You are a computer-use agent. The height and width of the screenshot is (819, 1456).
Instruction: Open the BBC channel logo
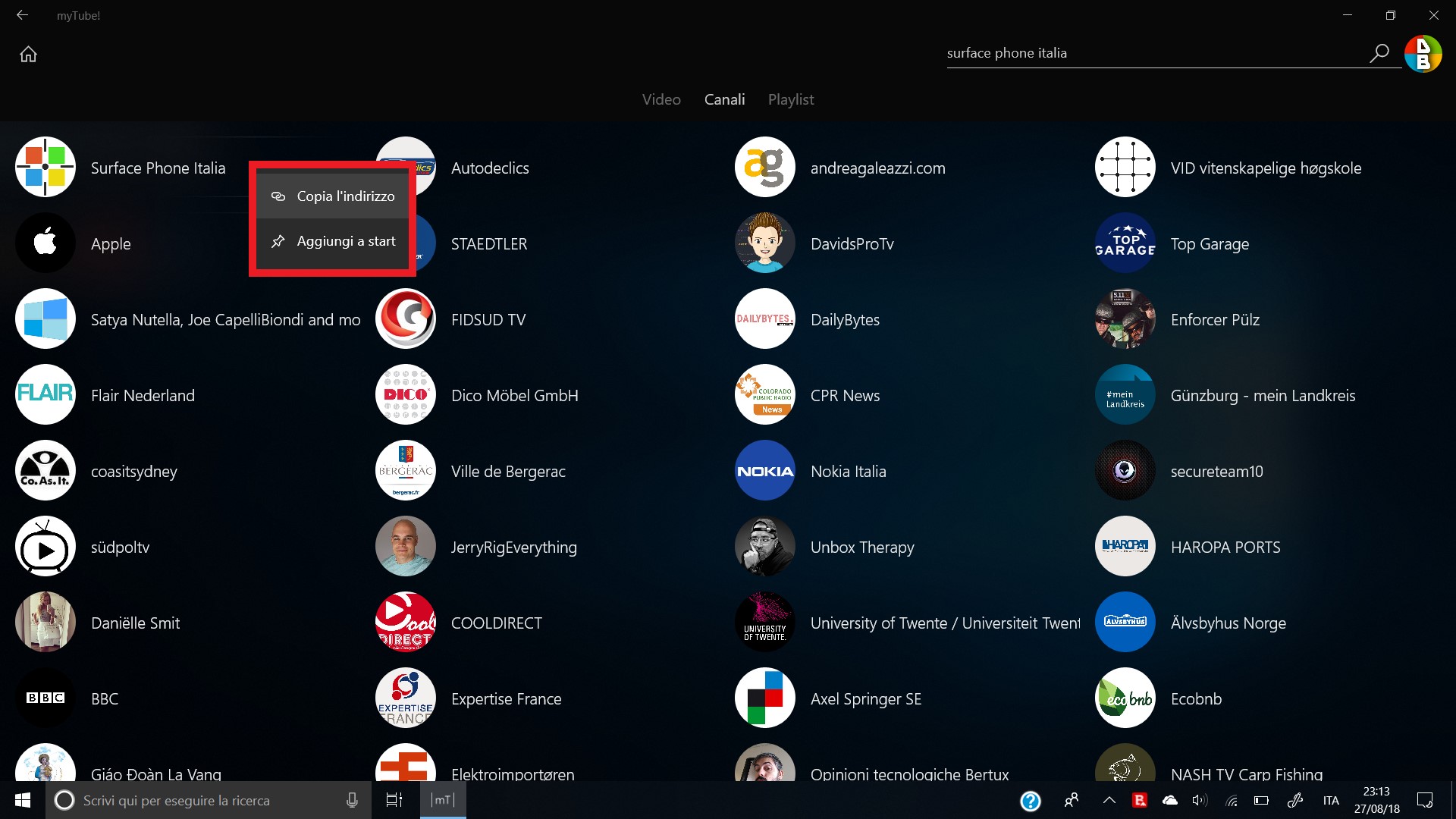click(45, 698)
